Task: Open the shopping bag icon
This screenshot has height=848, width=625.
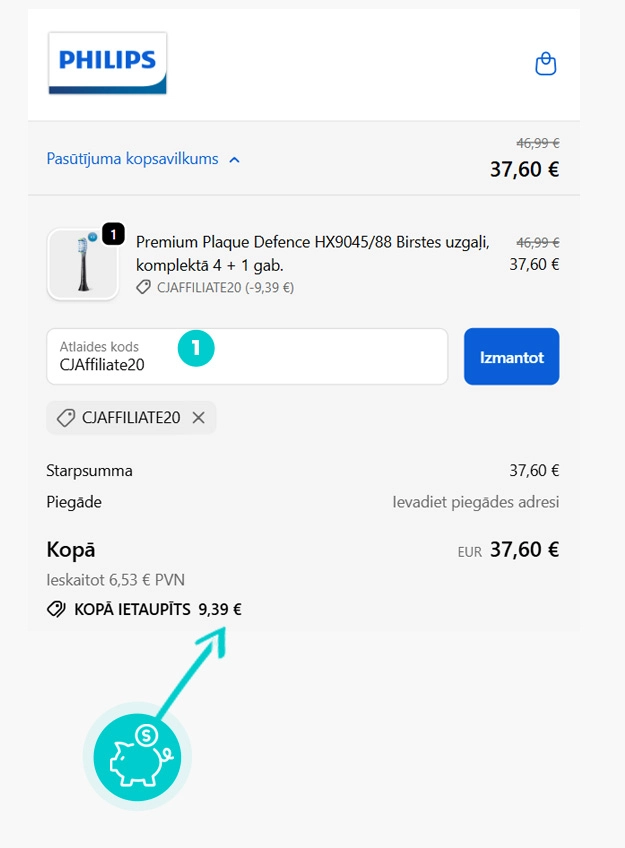Action: (546, 63)
